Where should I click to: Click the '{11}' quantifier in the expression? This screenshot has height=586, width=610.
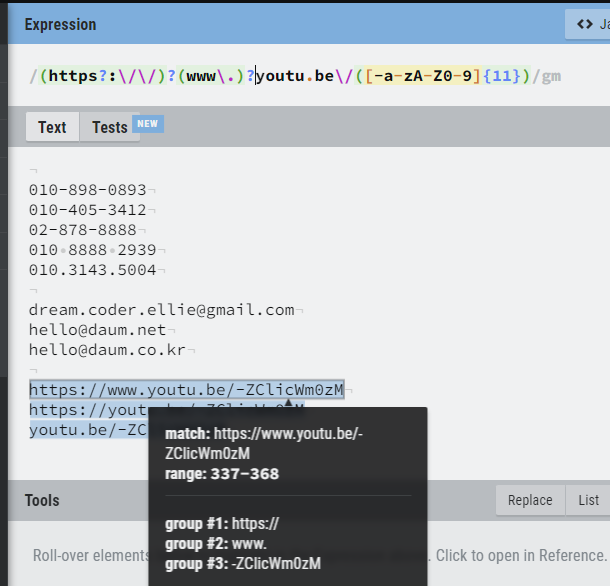[501, 76]
